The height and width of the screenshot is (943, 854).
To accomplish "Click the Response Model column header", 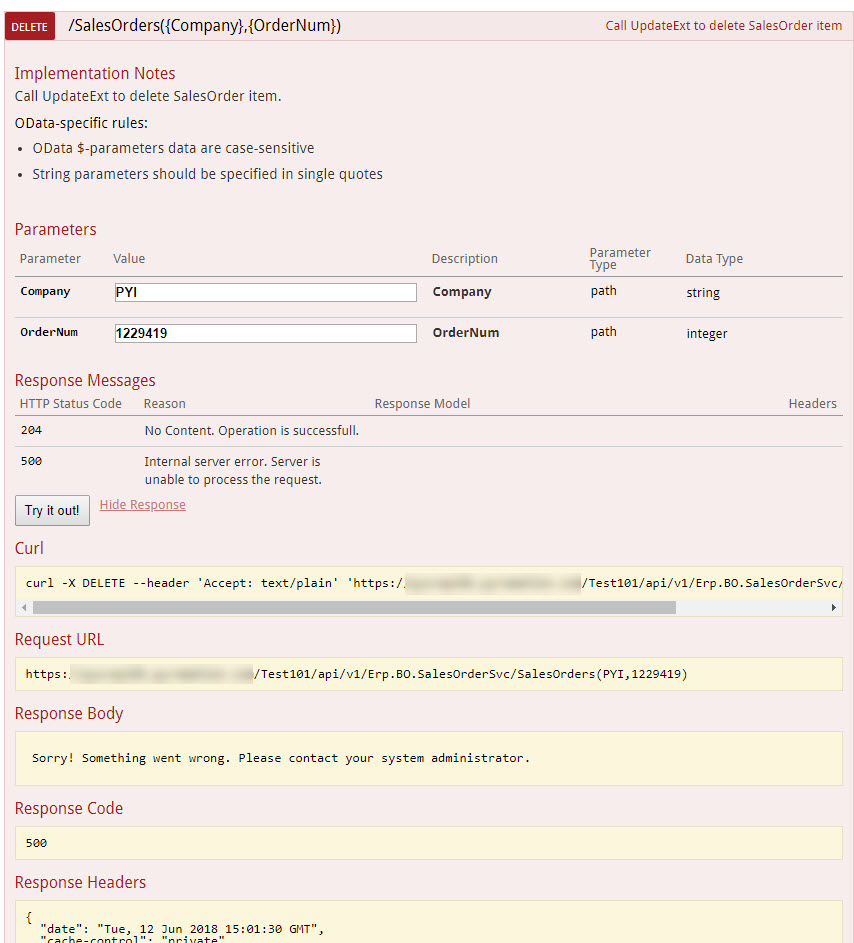I will [x=422, y=404].
